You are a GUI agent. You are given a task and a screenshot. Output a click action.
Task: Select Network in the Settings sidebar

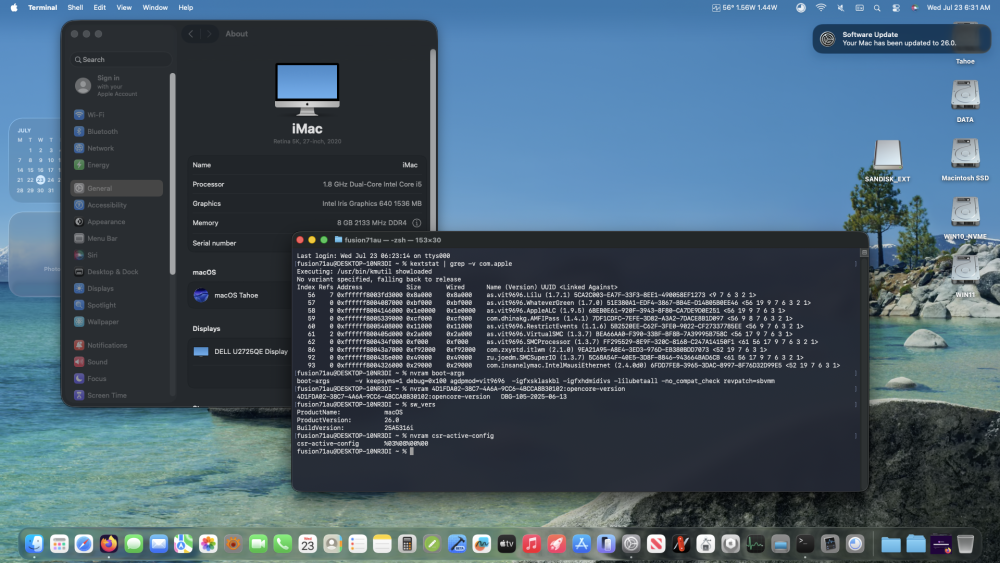click(116, 148)
